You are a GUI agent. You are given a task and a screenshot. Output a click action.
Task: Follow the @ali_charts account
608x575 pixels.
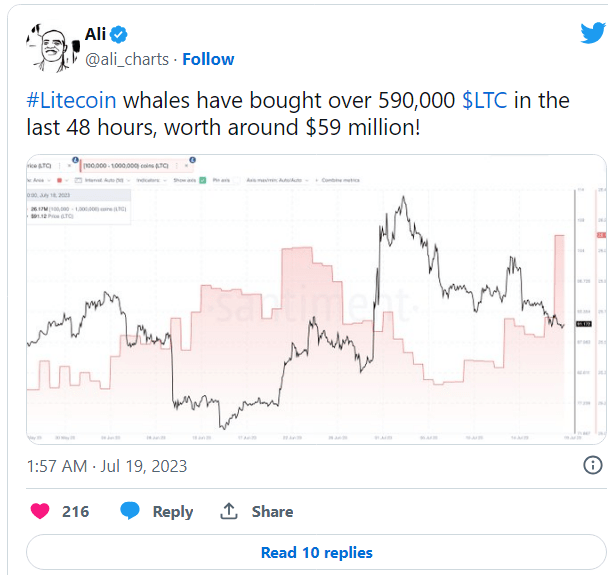[208, 59]
